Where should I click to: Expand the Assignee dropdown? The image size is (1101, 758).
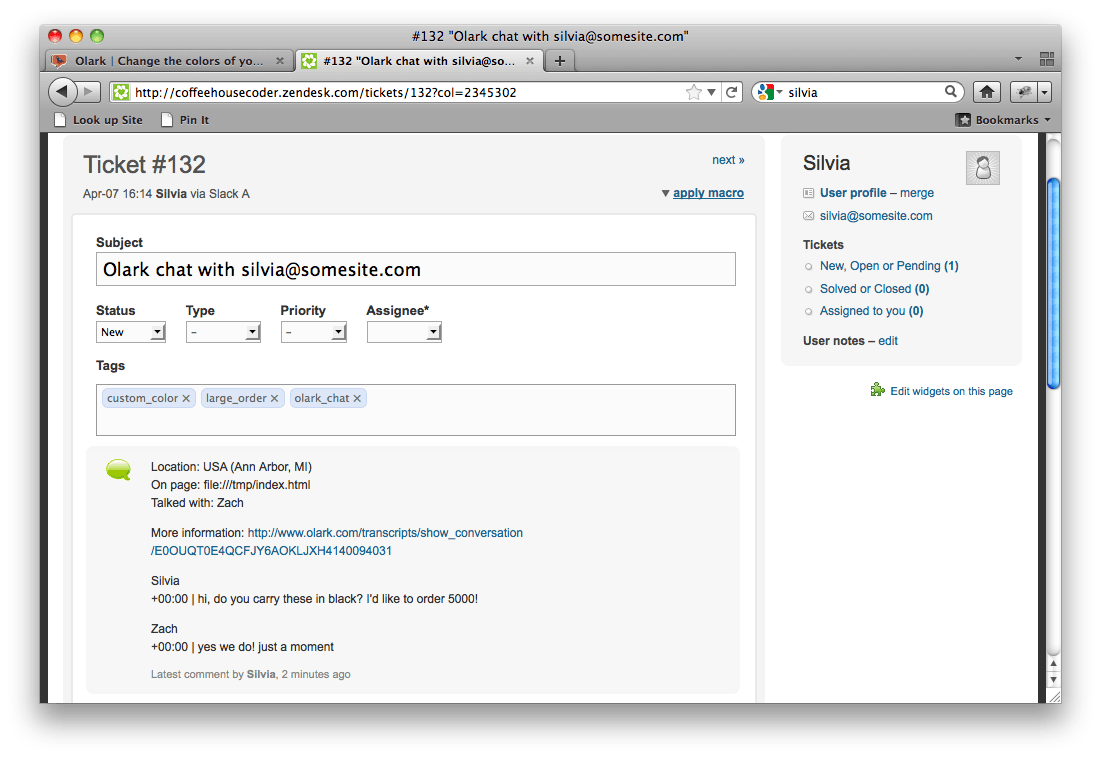(x=404, y=332)
